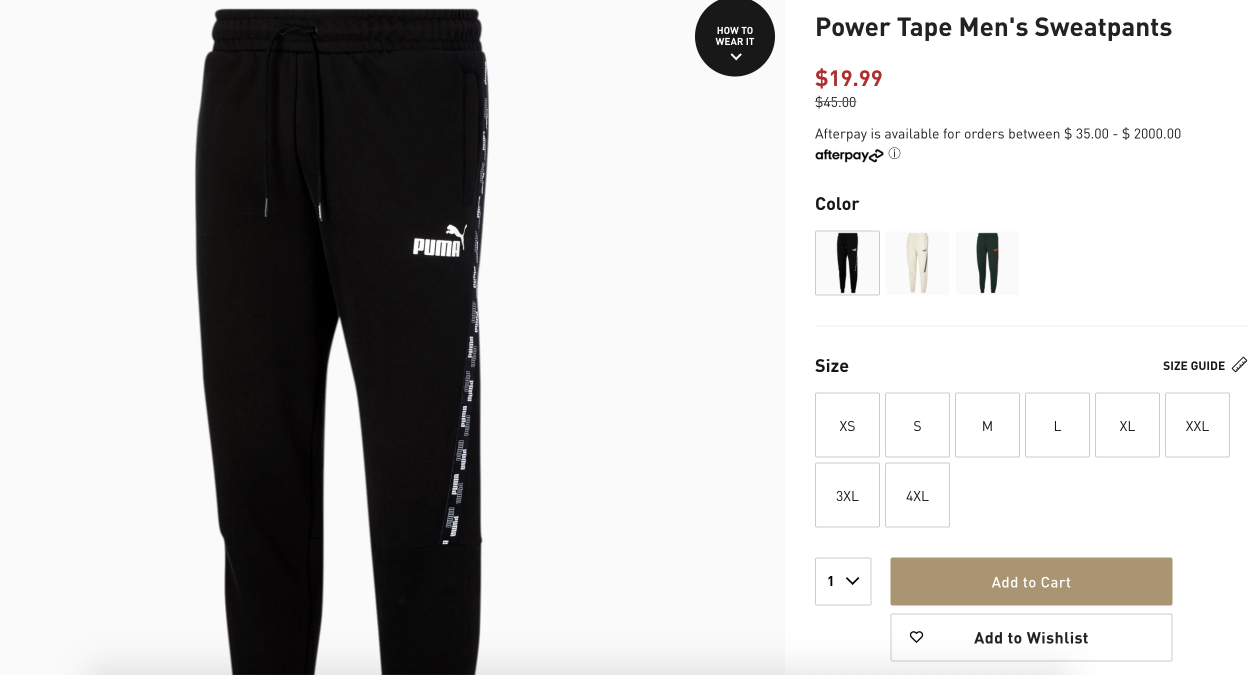Select size XS
Viewport: 1260px width, 675px height.
pyautogui.click(x=847, y=425)
